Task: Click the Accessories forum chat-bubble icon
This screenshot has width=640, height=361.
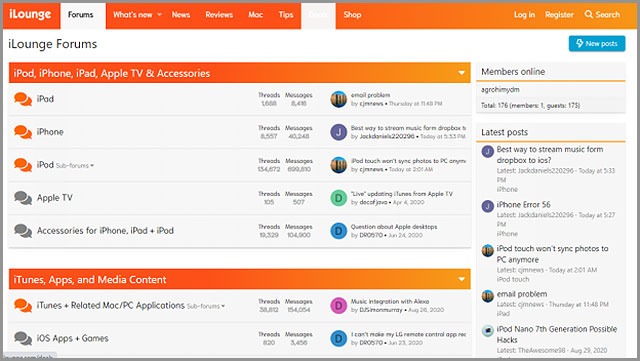Action: pos(23,231)
